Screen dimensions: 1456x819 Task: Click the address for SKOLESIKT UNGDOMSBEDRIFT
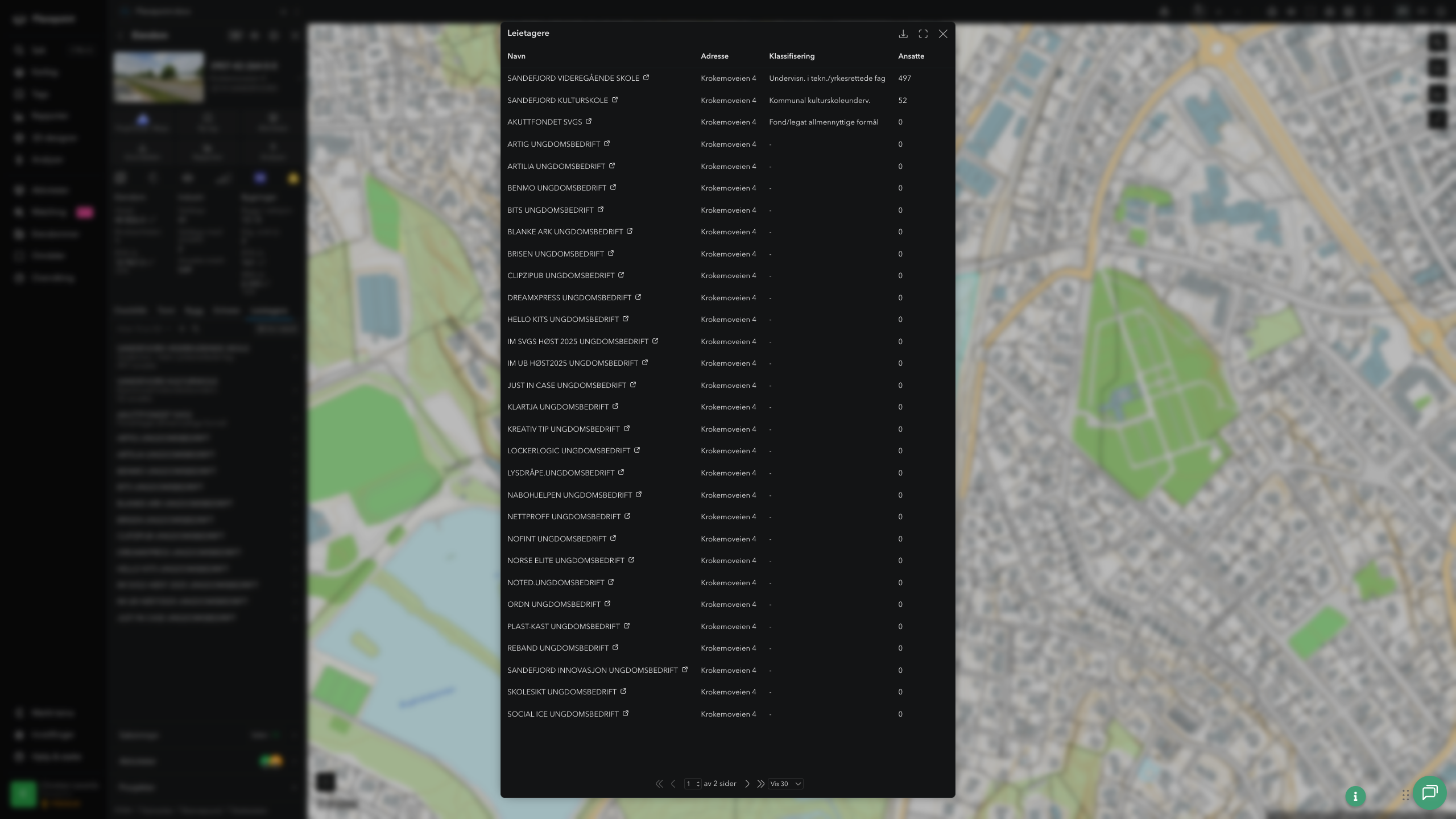(729, 692)
